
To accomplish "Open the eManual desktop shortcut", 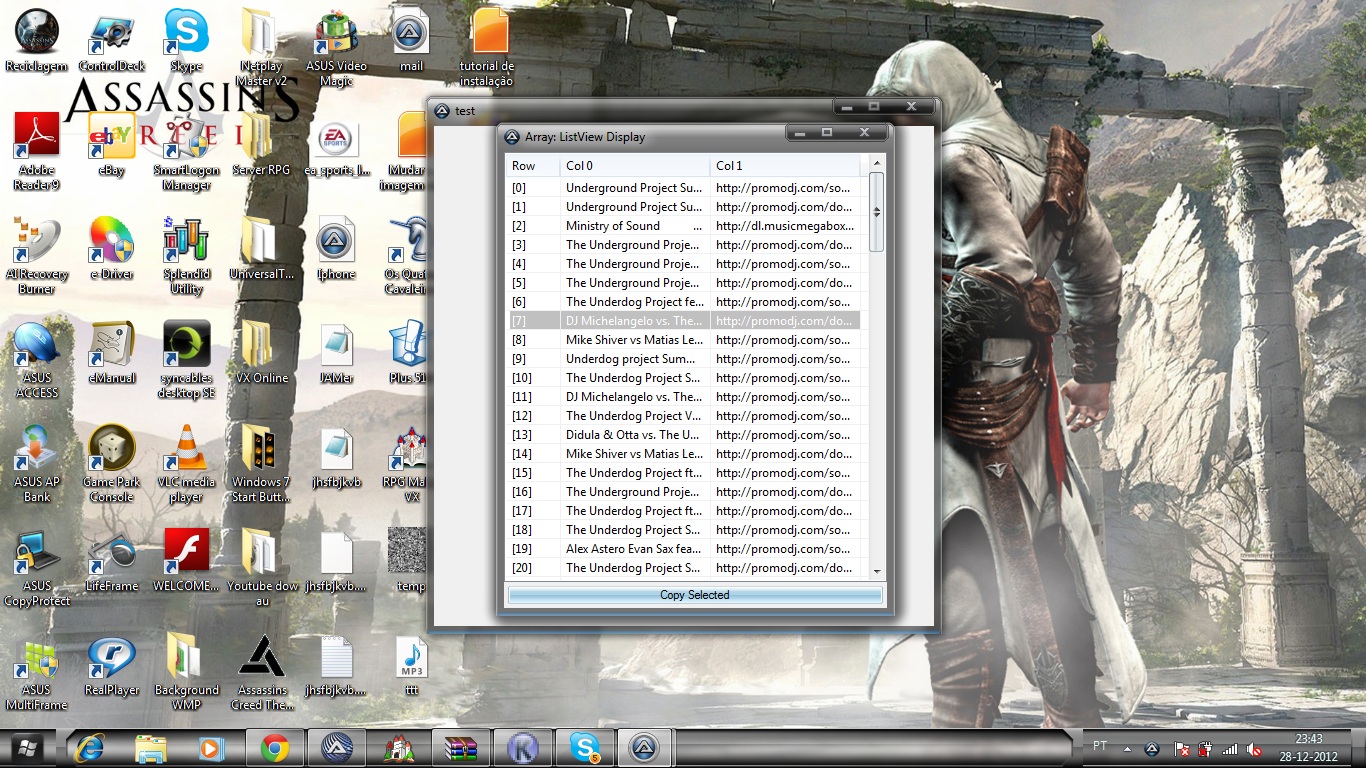I will pyautogui.click(x=111, y=352).
